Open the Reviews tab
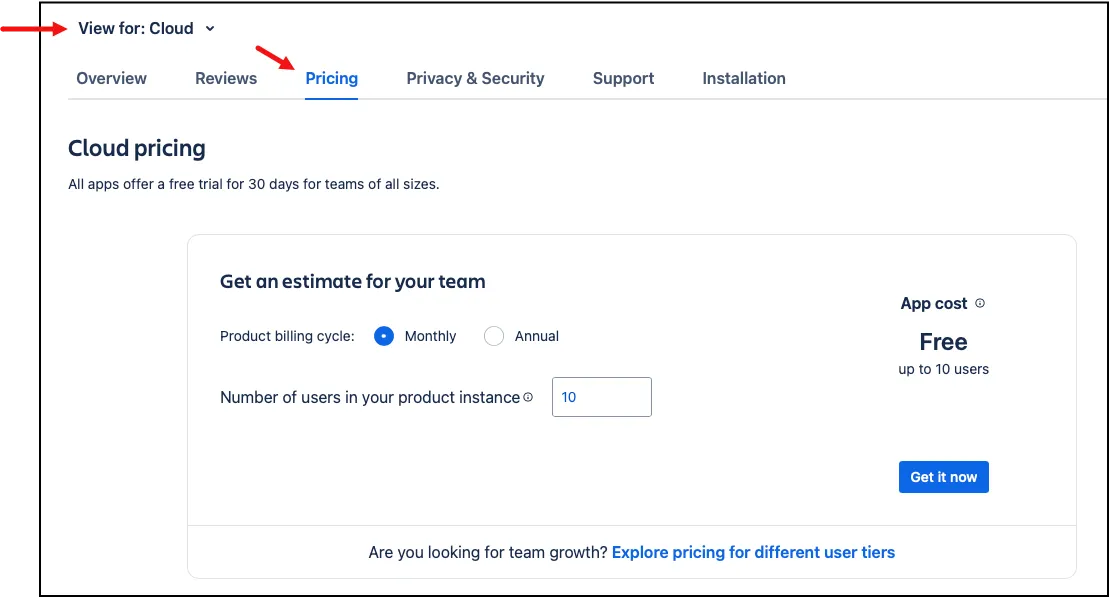The image size is (1109, 597). 226,79
